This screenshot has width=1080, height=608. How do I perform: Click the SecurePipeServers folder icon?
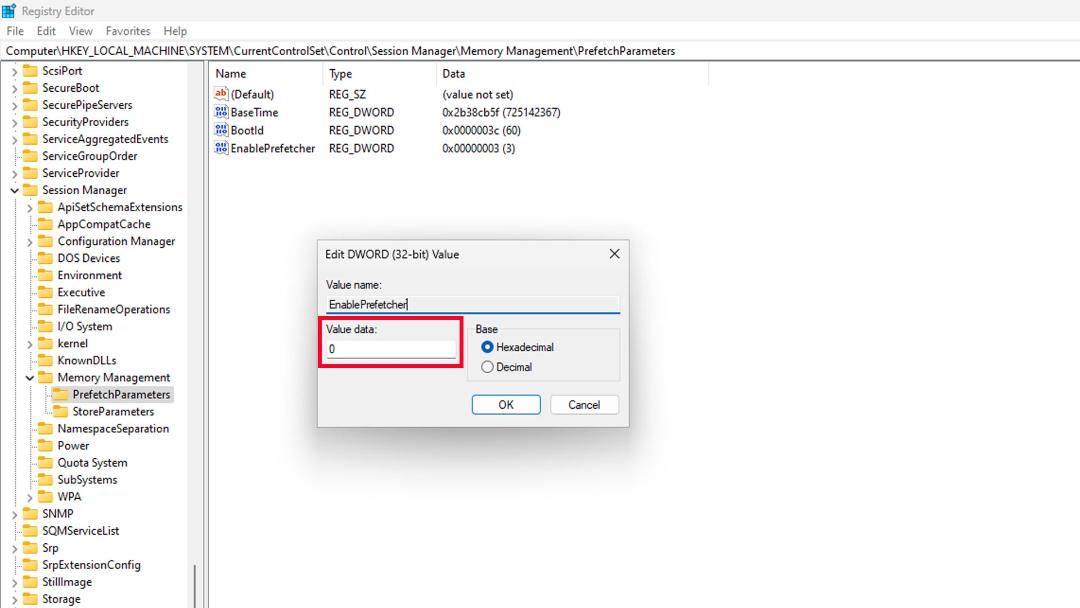[x=30, y=105]
